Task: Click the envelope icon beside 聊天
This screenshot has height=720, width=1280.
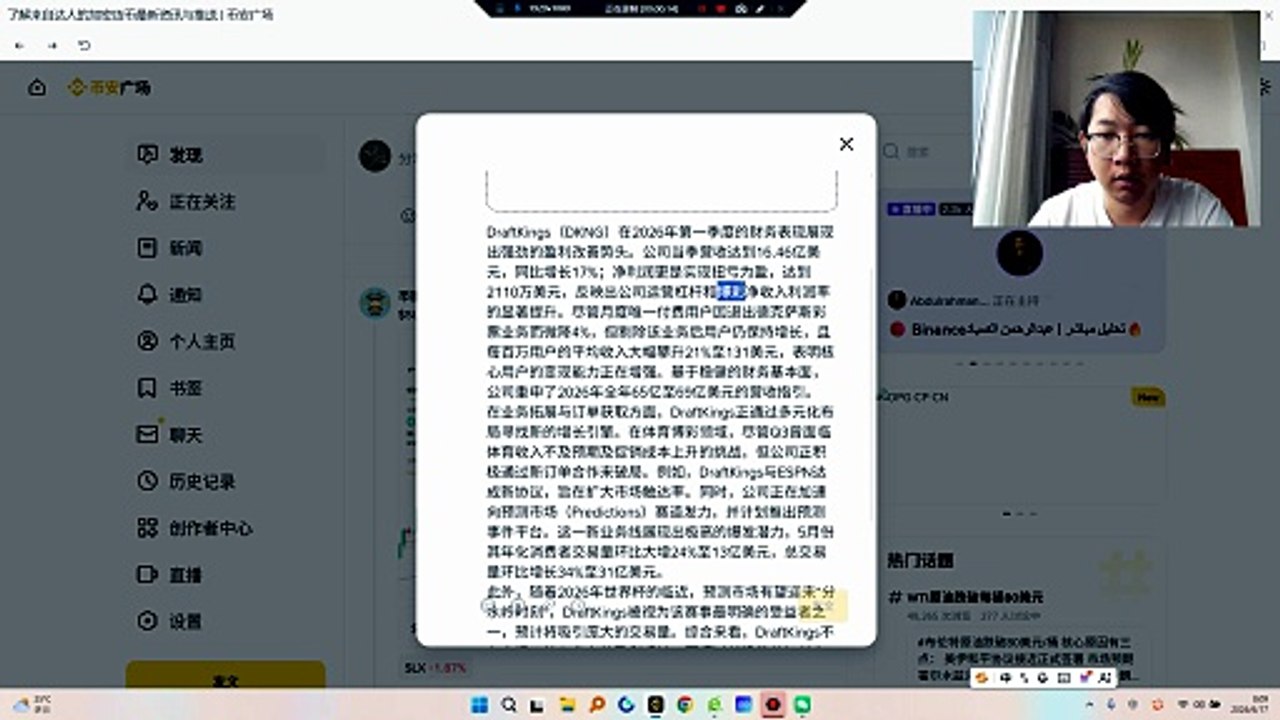Action: [x=147, y=434]
